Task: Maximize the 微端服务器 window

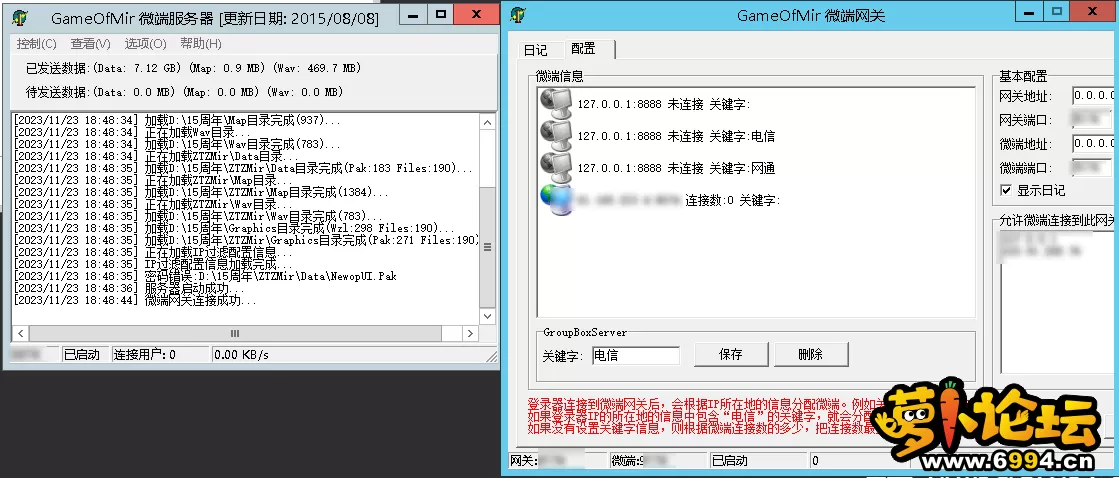Action: click(x=440, y=14)
